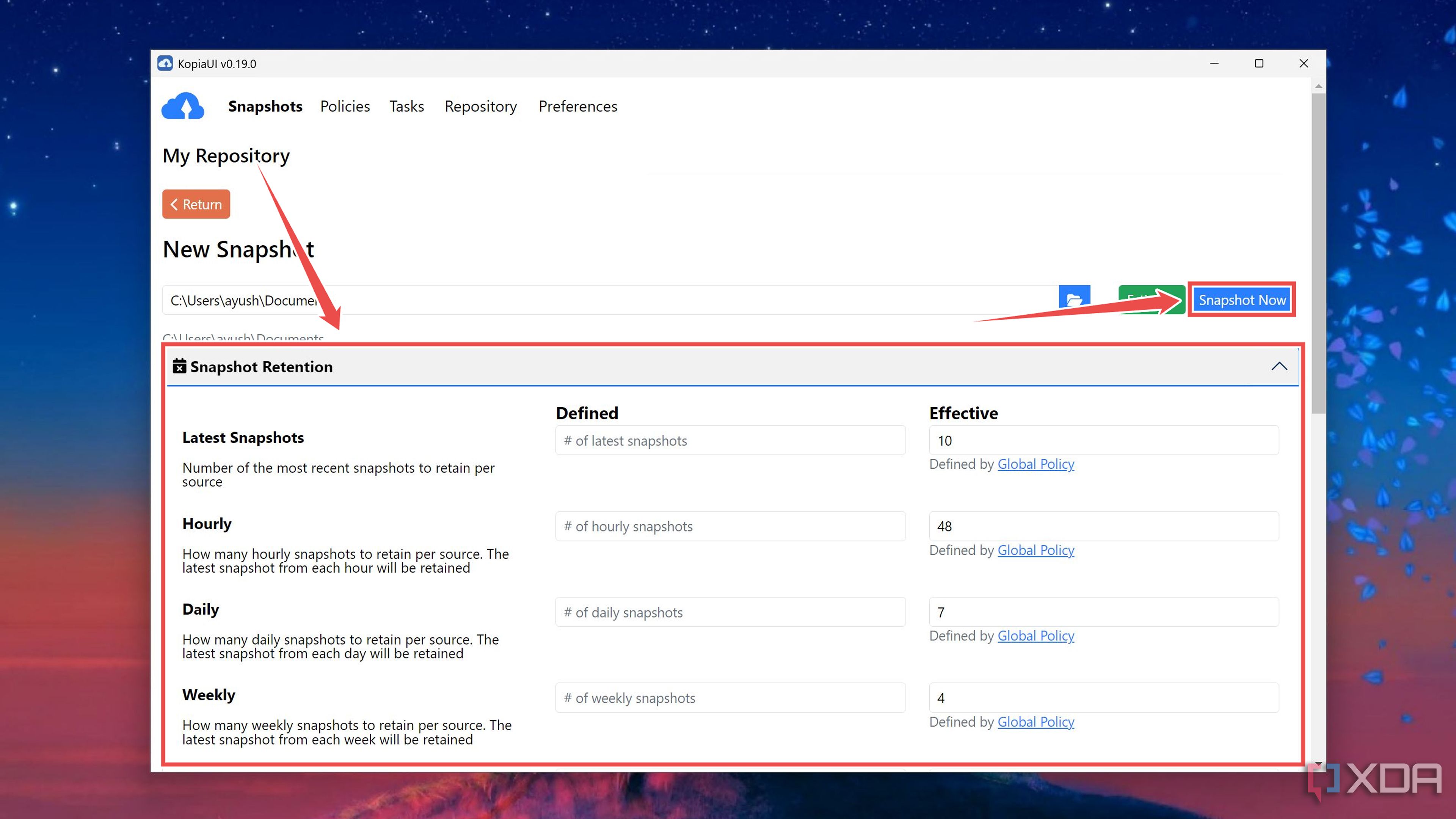Open Global Policy link under Latest Snapshots

1036,463
